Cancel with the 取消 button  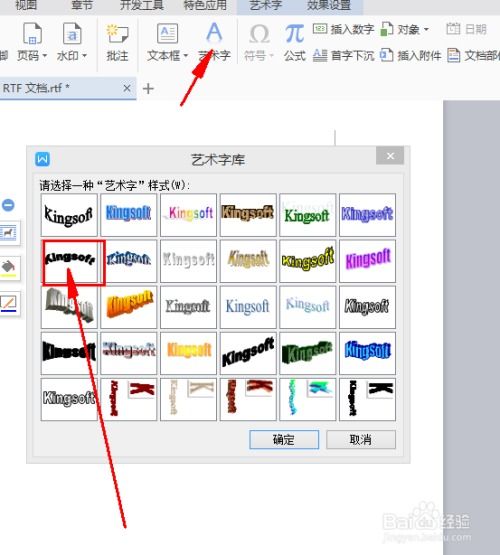361,440
